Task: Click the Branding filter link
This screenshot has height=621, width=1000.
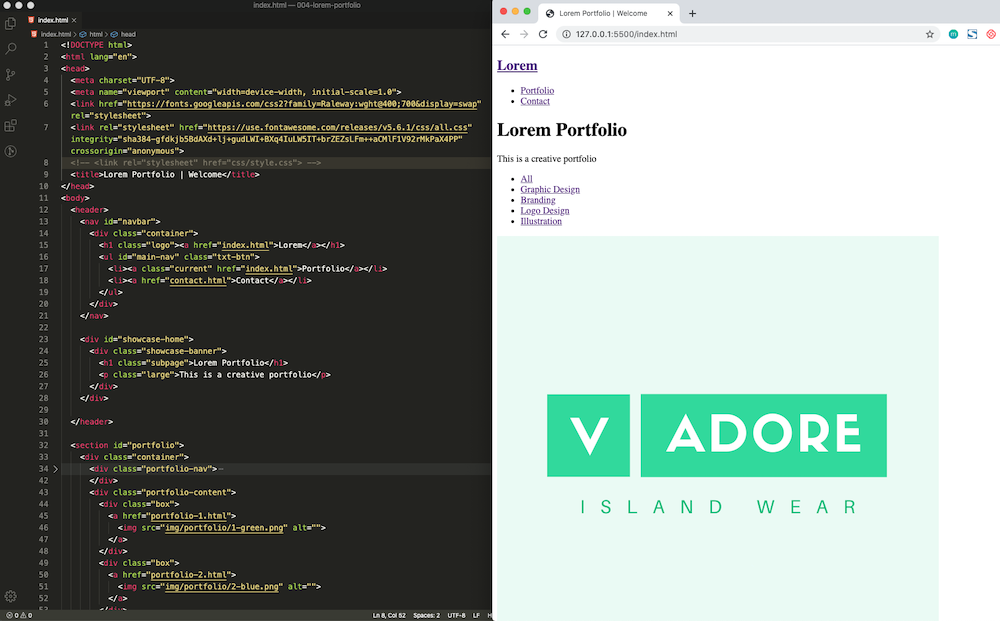Action: (x=538, y=200)
